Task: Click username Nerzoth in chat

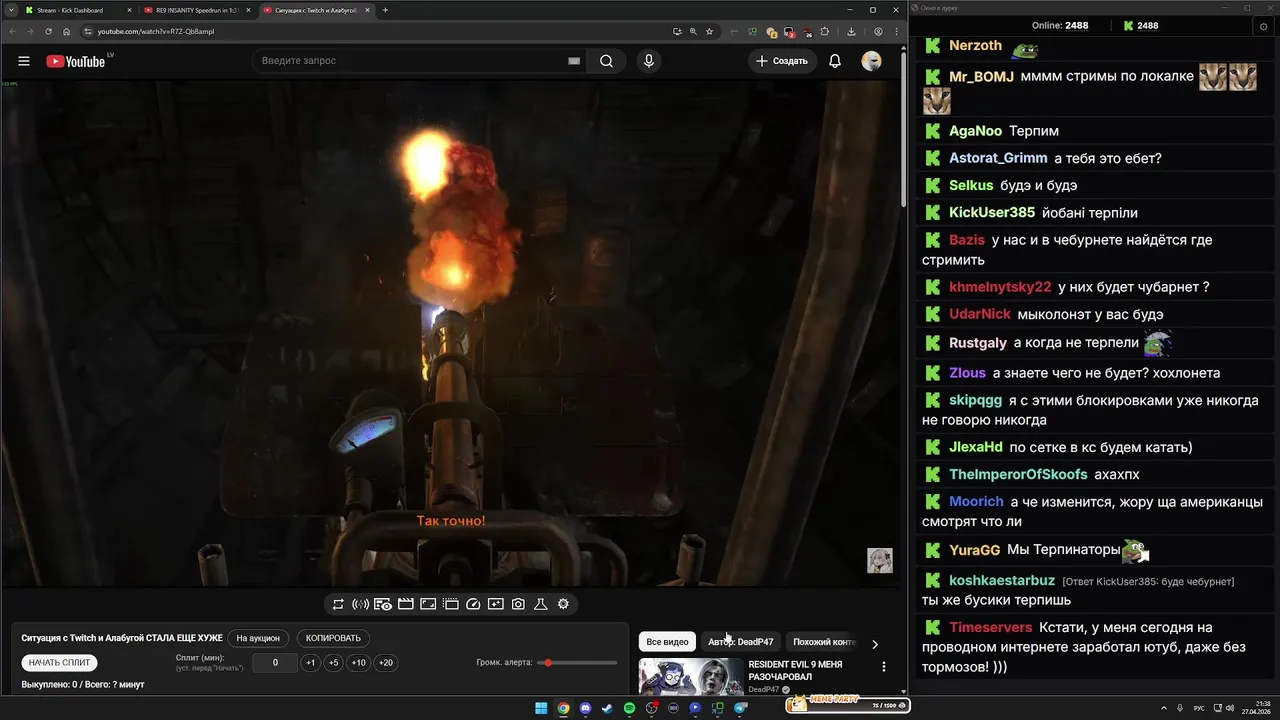Action: pos(975,46)
